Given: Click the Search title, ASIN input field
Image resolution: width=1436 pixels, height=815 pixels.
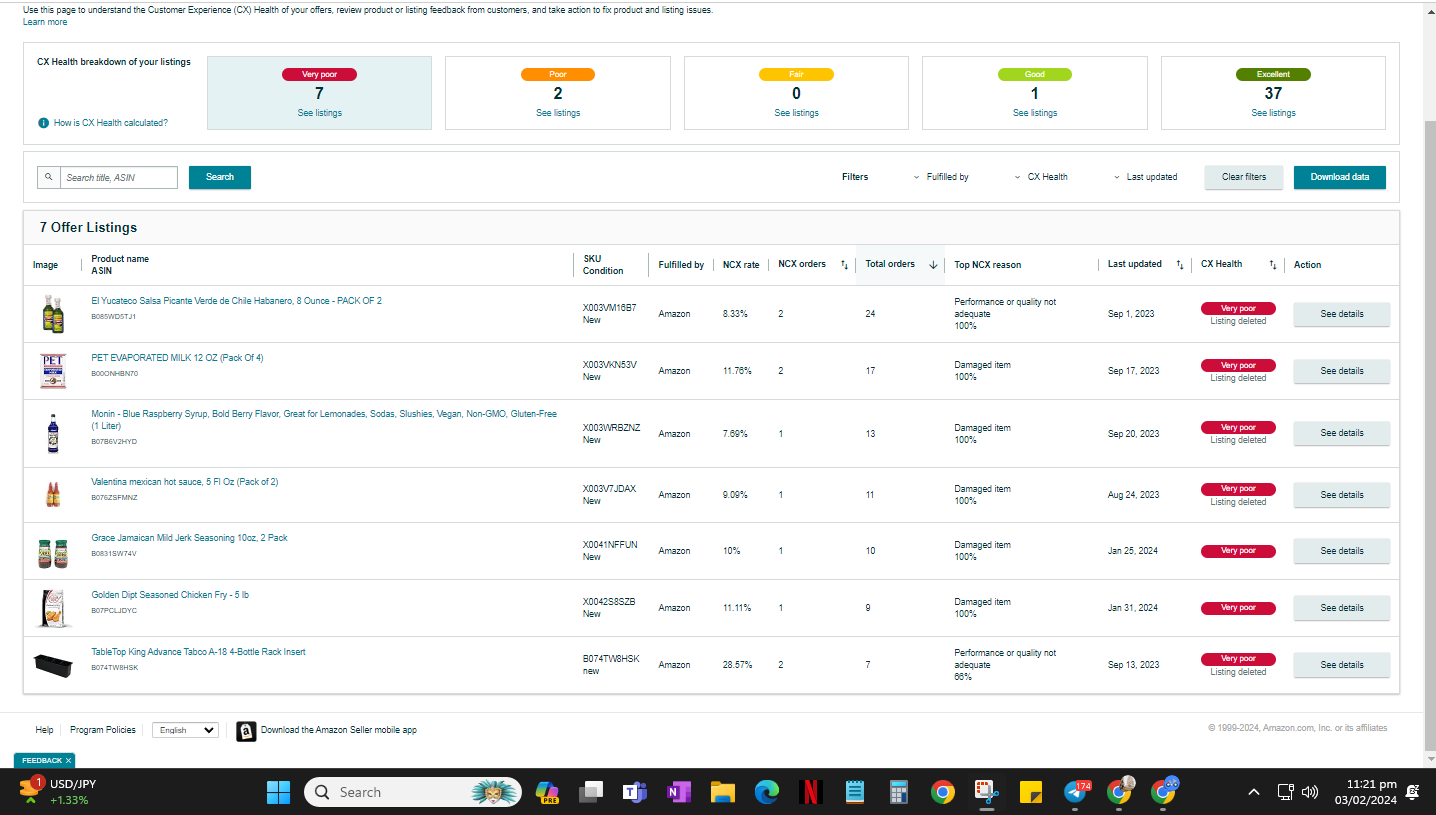Looking at the screenshot, I should tap(119, 177).
